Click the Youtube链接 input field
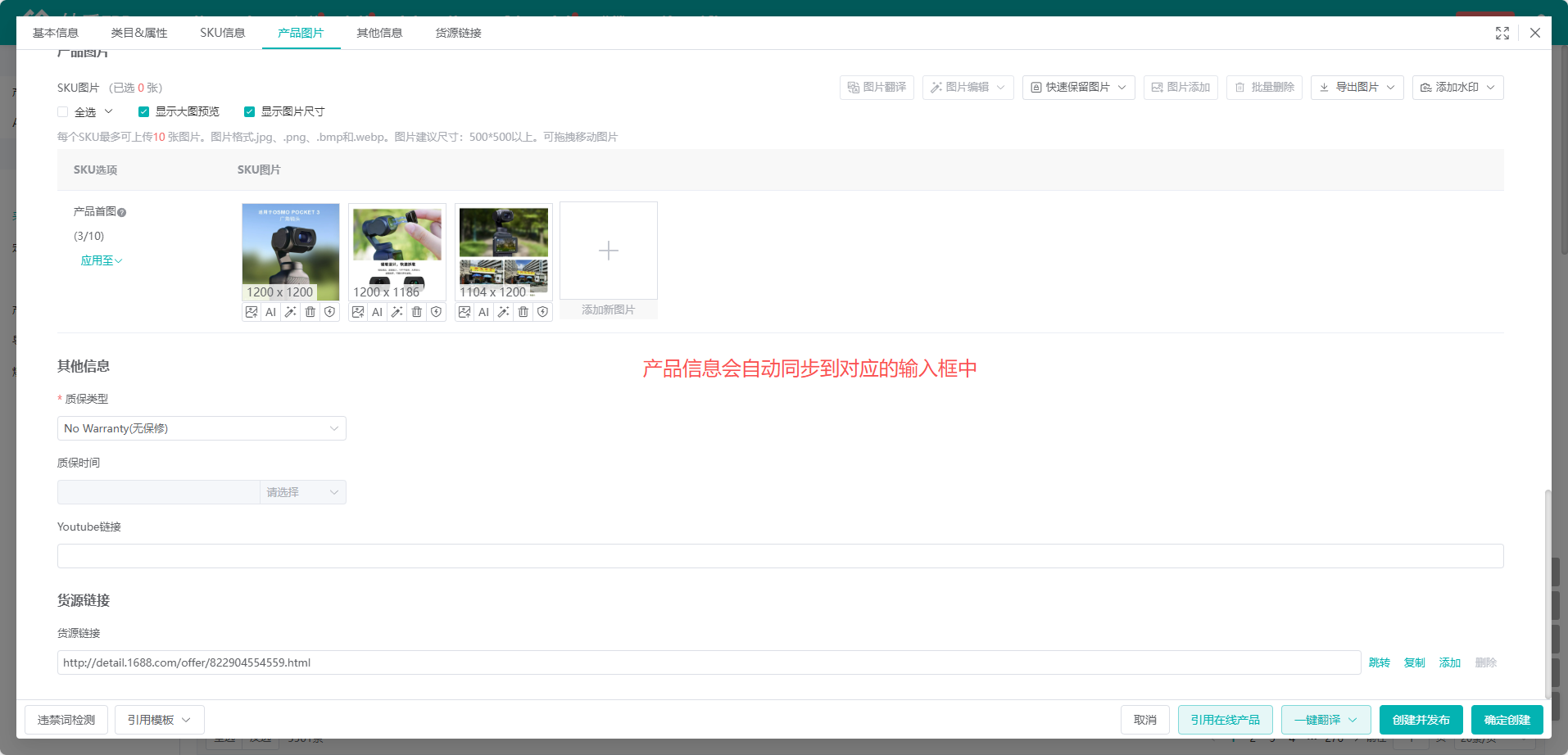This screenshot has height=755, width=1568. click(x=781, y=556)
